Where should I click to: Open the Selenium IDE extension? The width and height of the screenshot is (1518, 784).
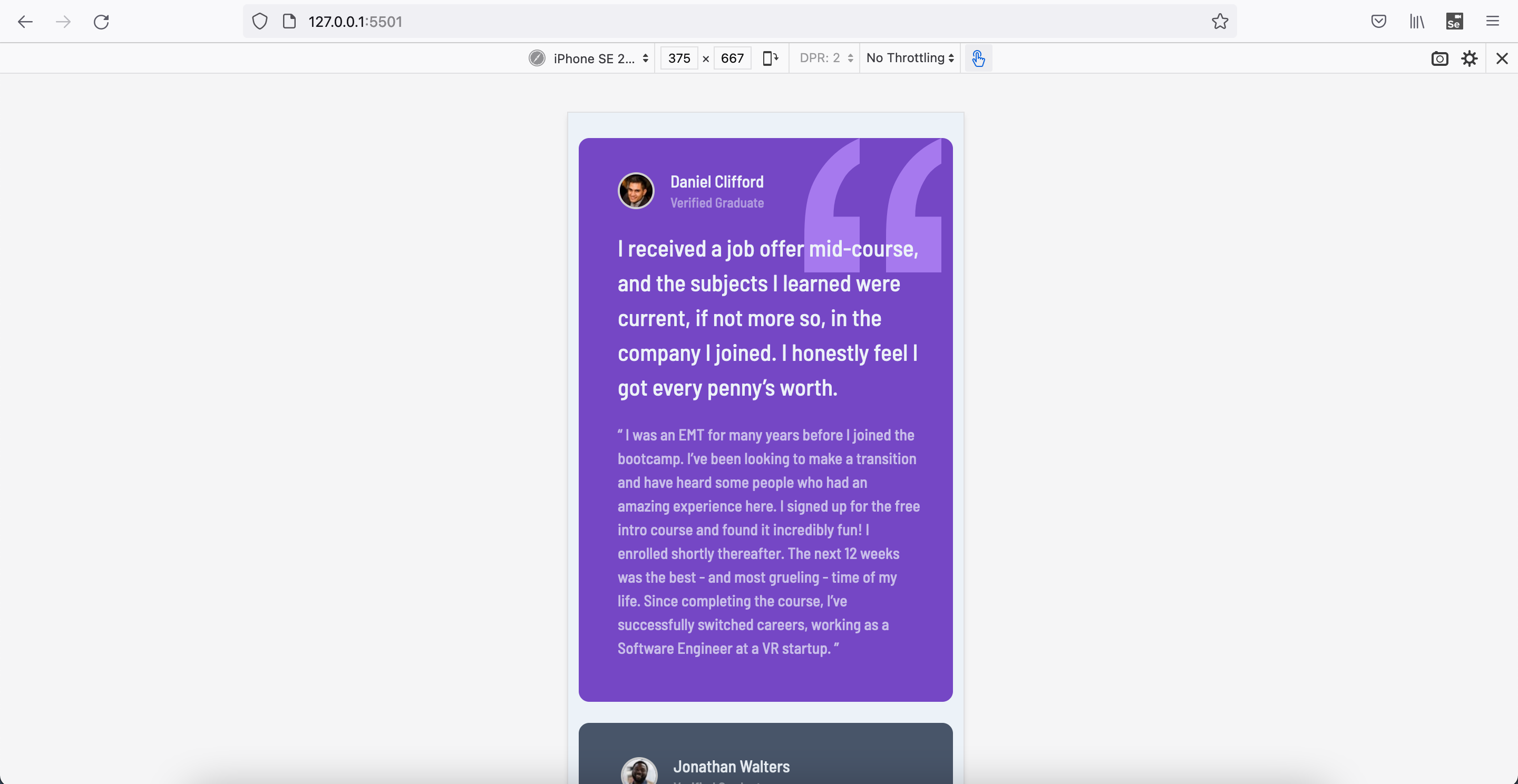tap(1454, 22)
